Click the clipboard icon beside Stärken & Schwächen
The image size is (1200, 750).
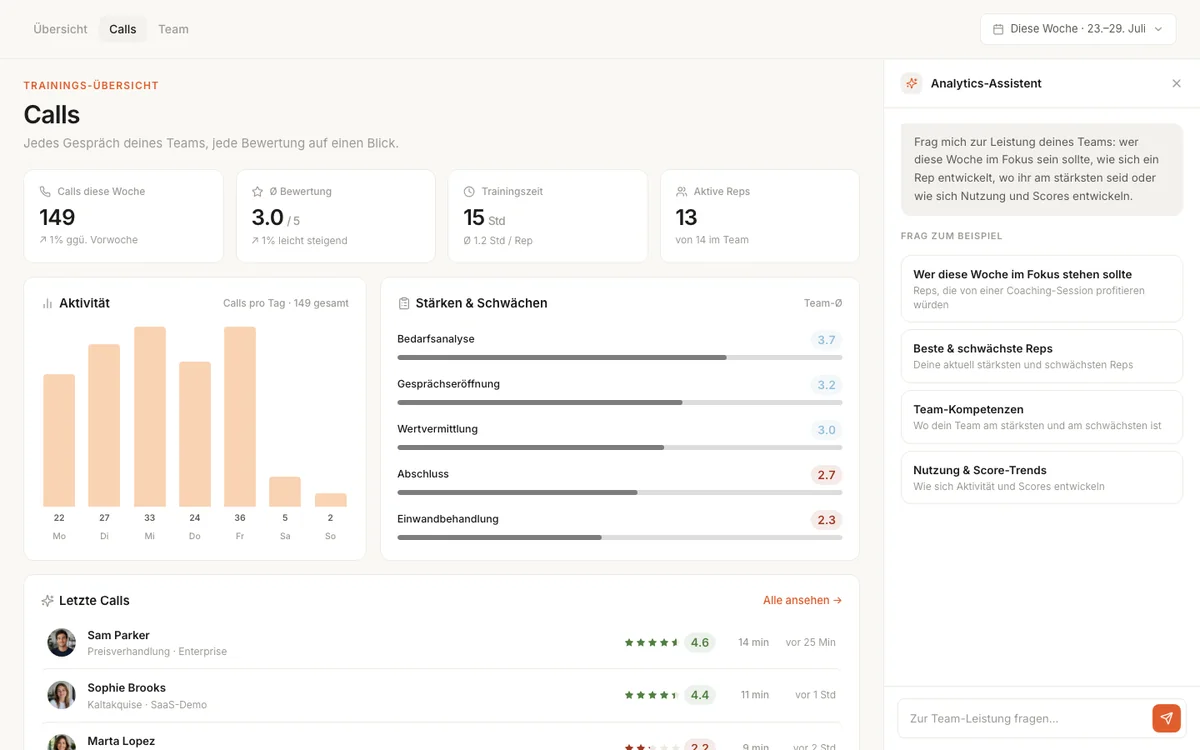coord(404,303)
